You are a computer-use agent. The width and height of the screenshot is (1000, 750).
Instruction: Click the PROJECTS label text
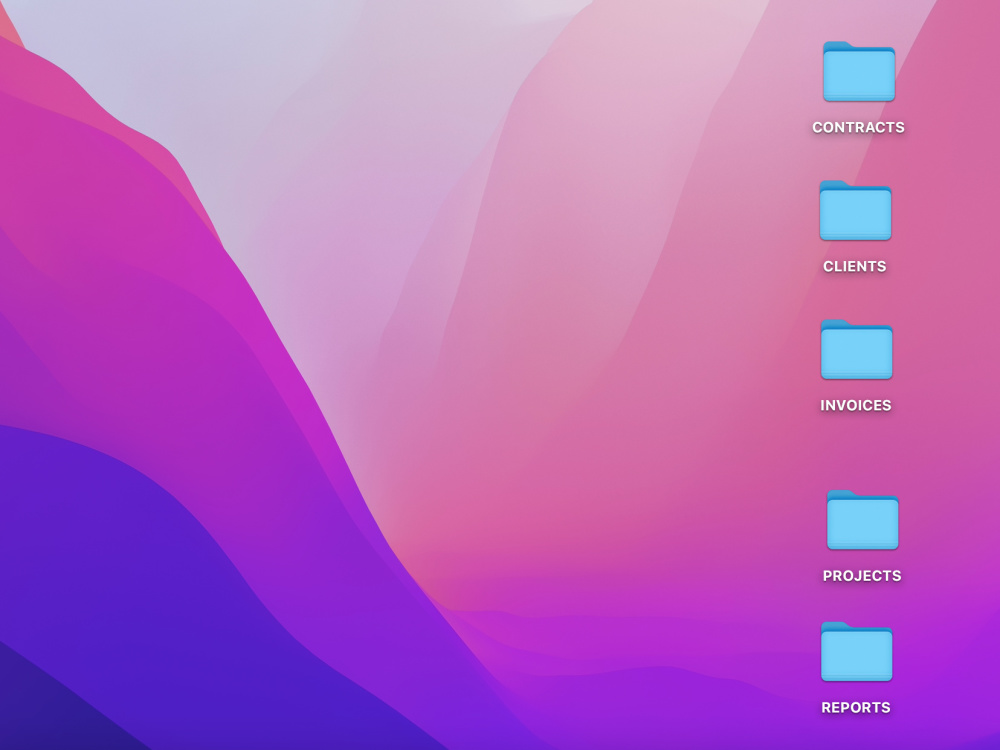(x=862, y=576)
